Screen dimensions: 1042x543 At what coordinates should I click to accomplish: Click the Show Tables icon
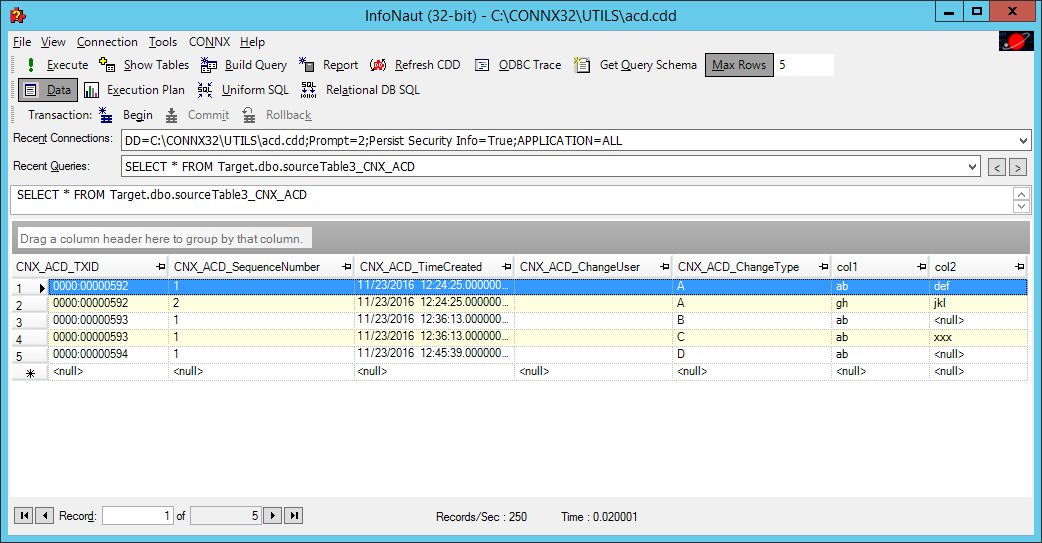107,64
